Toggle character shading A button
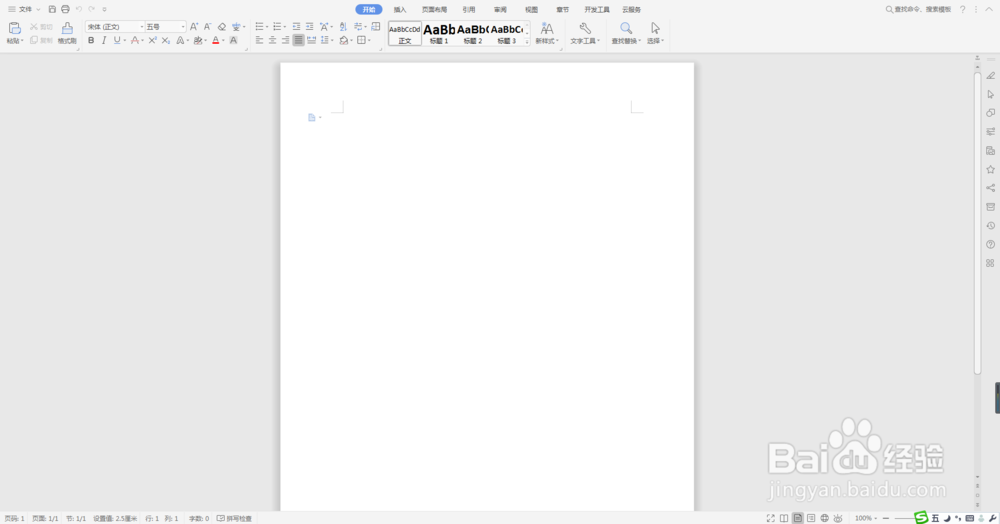Screen dimensions: 1000x524 point(233,40)
